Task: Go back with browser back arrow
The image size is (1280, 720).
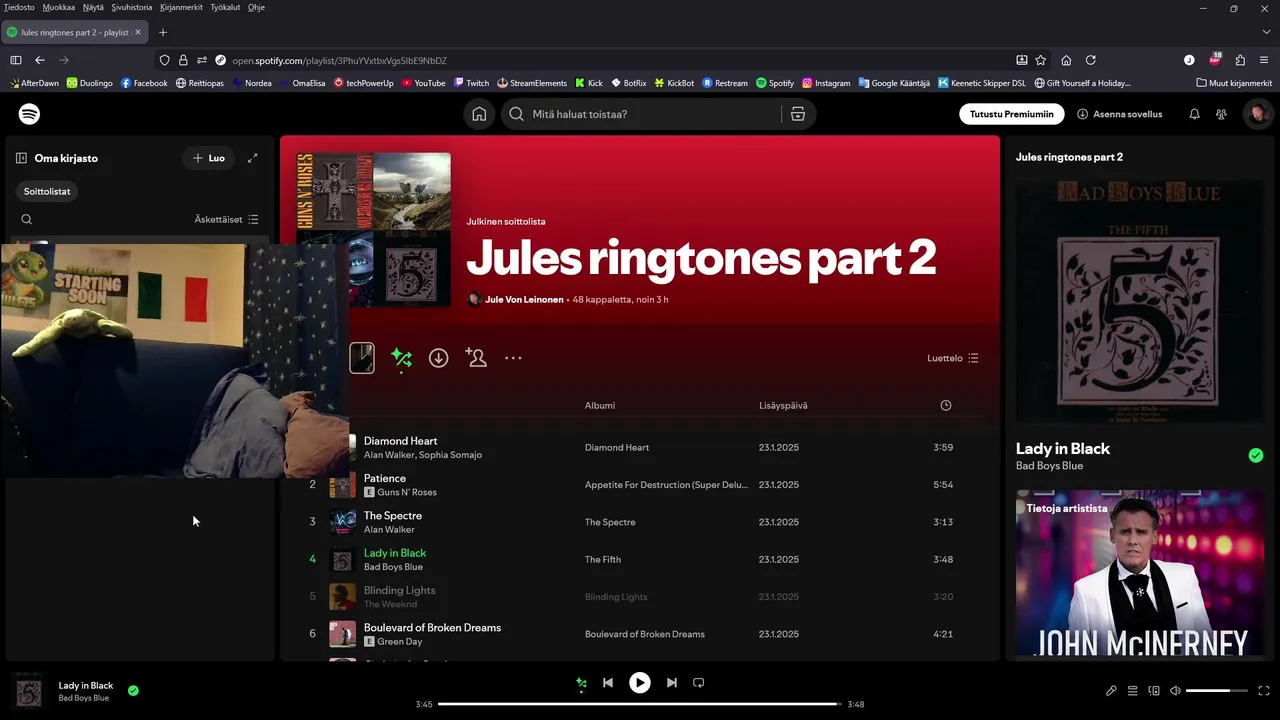Action: pyautogui.click(x=40, y=60)
